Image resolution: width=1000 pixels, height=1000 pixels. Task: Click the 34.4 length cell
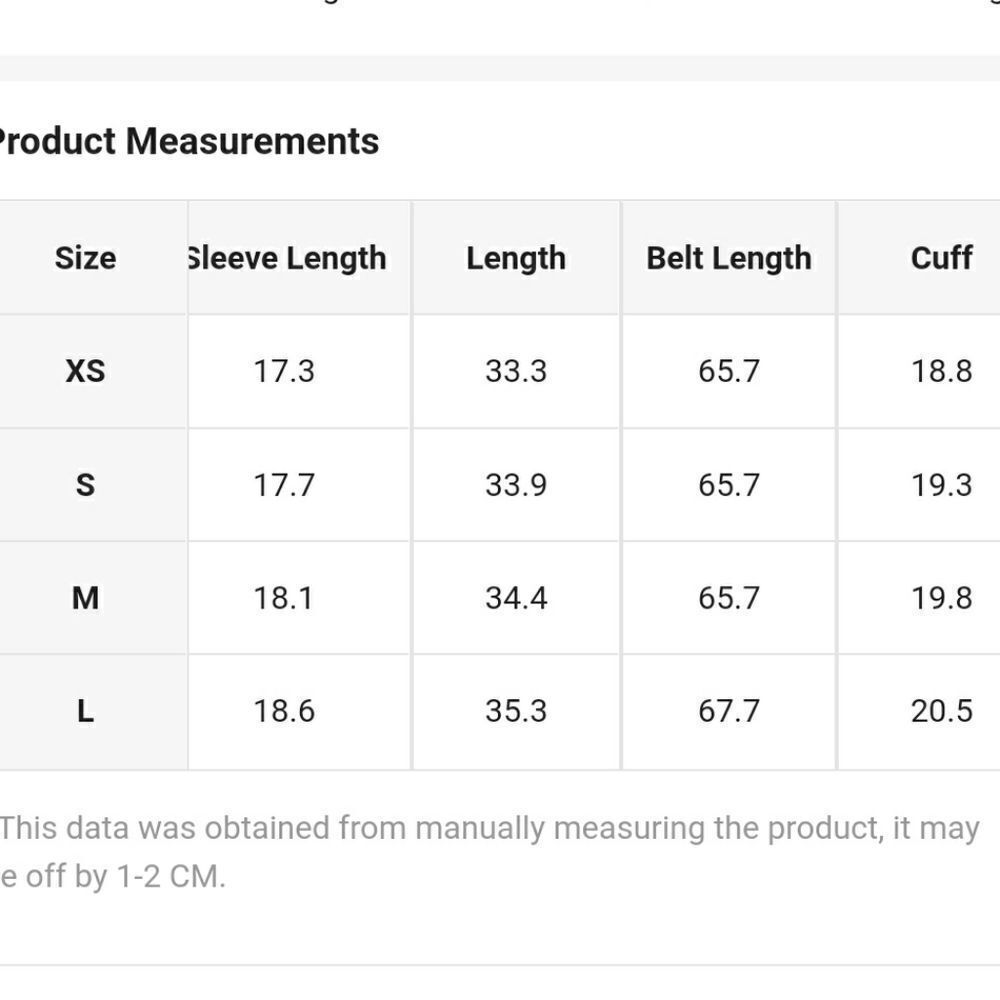(516, 598)
